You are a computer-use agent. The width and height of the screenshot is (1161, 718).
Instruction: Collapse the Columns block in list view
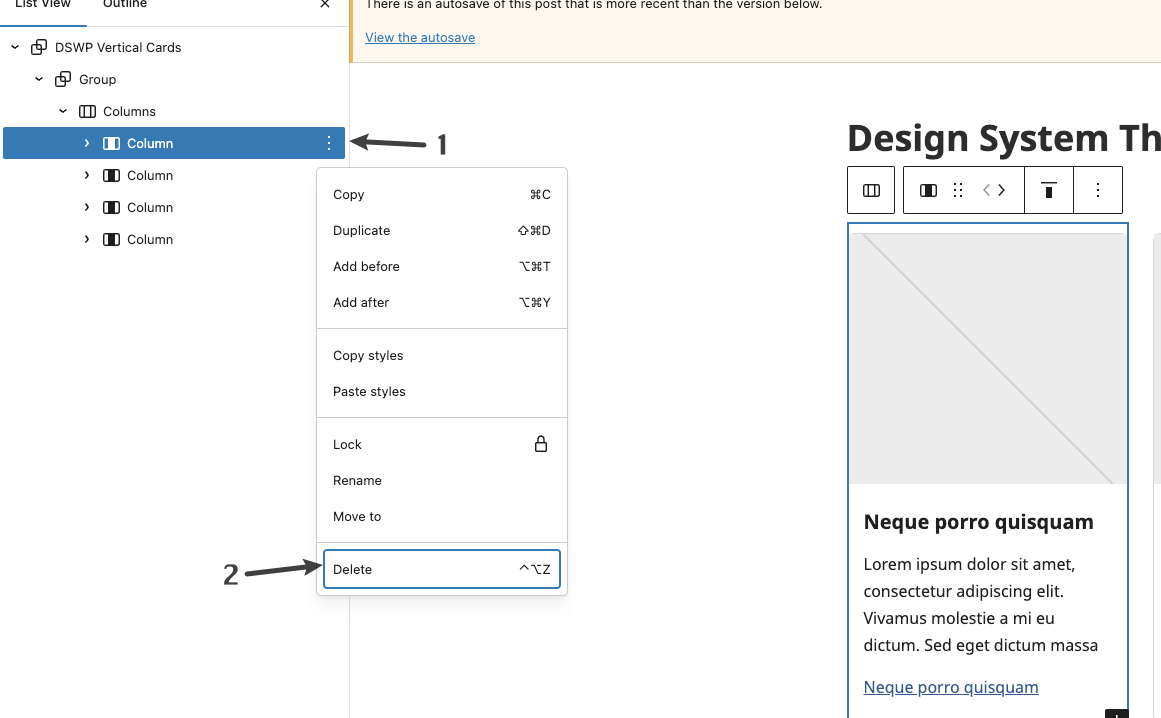(x=63, y=111)
